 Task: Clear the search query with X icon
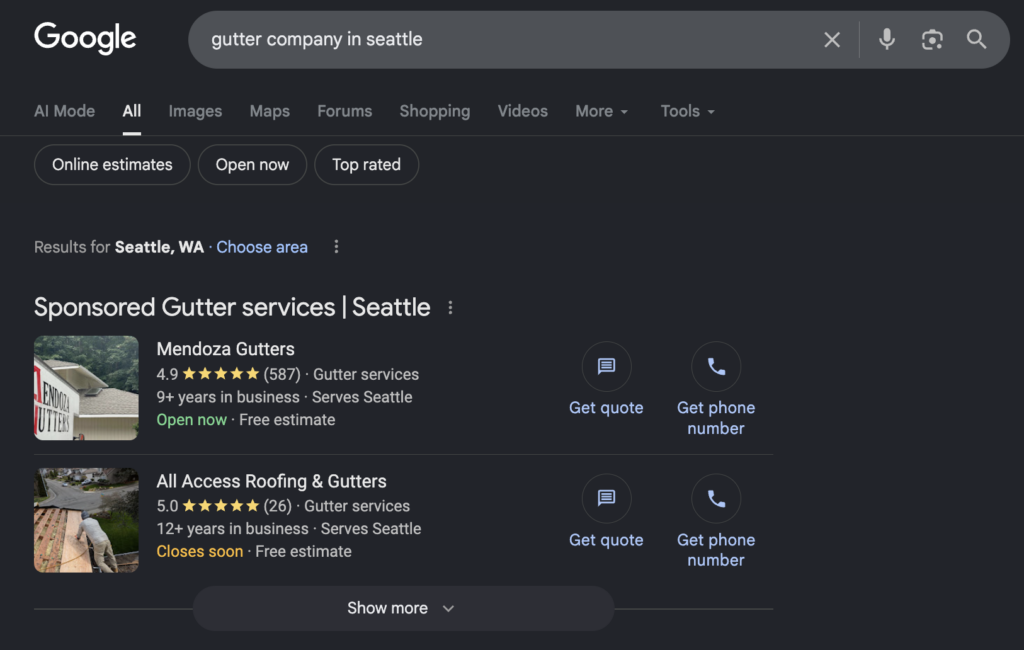pyautogui.click(x=831, y=40)
